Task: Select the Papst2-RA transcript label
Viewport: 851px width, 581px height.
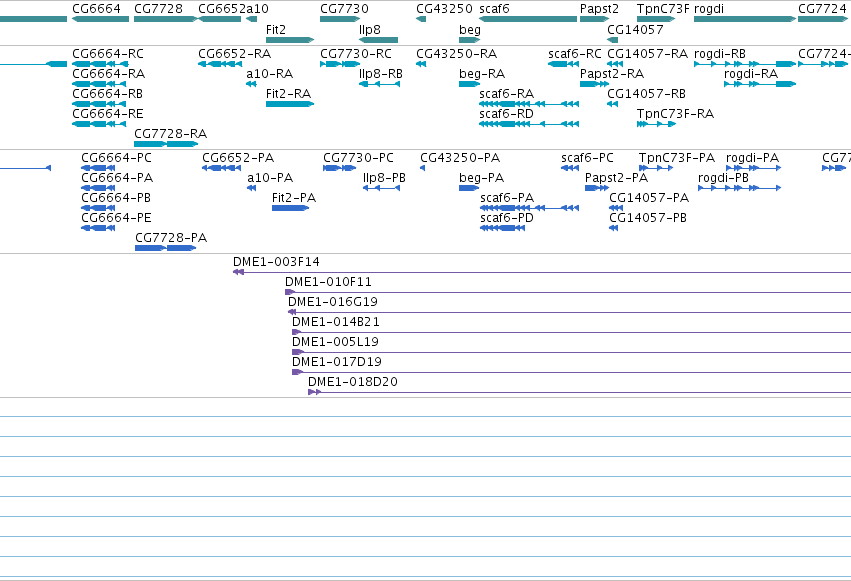Action: (x=612, y=74)
